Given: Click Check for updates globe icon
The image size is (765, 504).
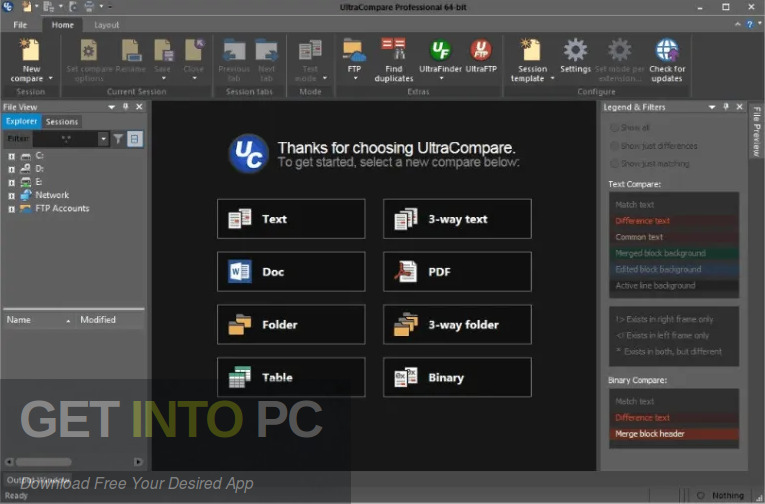Looking at the screenshot, I should [x=667, y=50].
